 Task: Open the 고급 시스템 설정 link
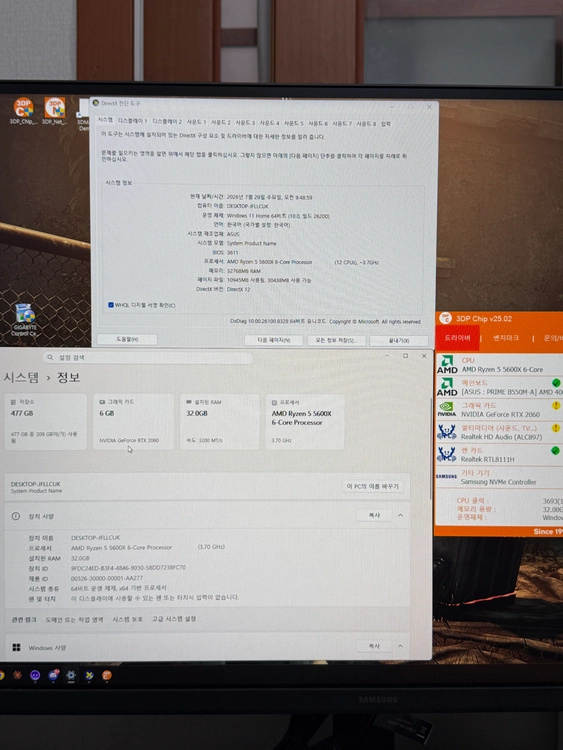174,619
